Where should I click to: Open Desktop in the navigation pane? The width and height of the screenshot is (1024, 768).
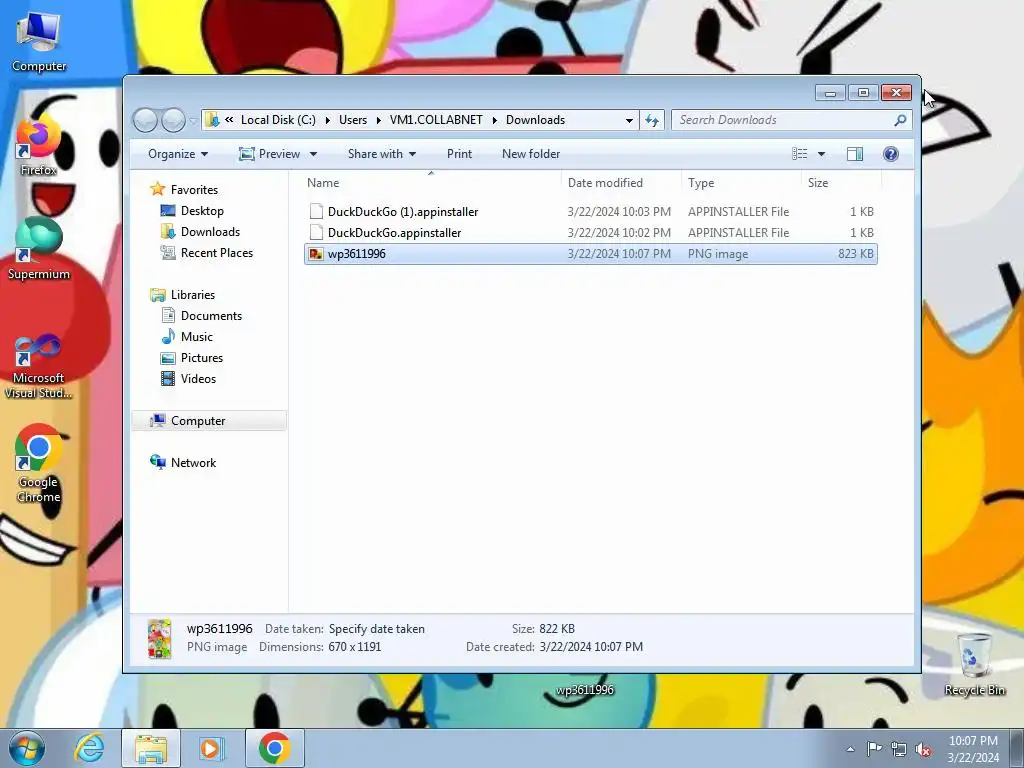pyautogui.click(x=202, y=211)
